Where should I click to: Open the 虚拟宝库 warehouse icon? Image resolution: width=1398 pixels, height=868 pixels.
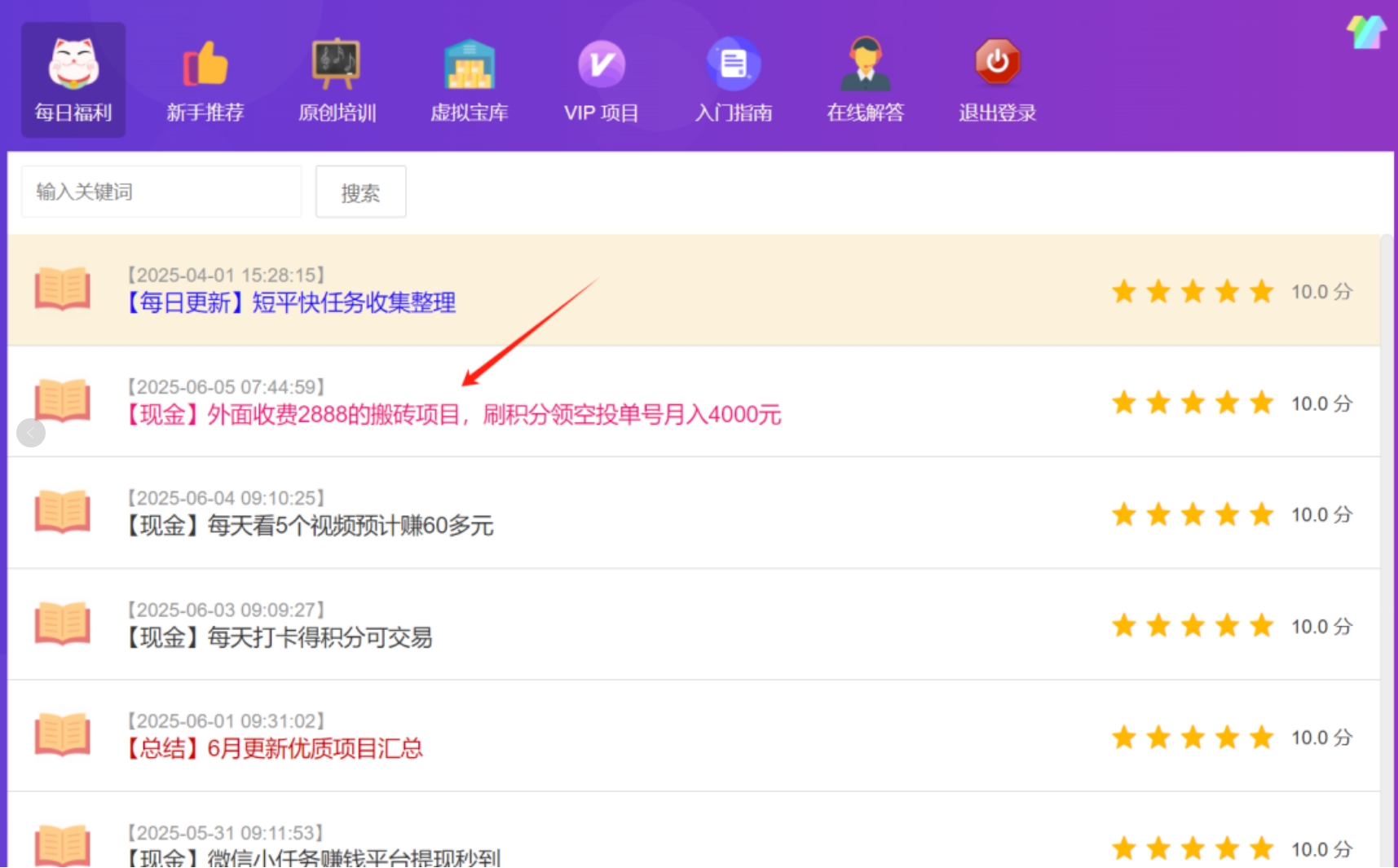[x=469, y=64]
